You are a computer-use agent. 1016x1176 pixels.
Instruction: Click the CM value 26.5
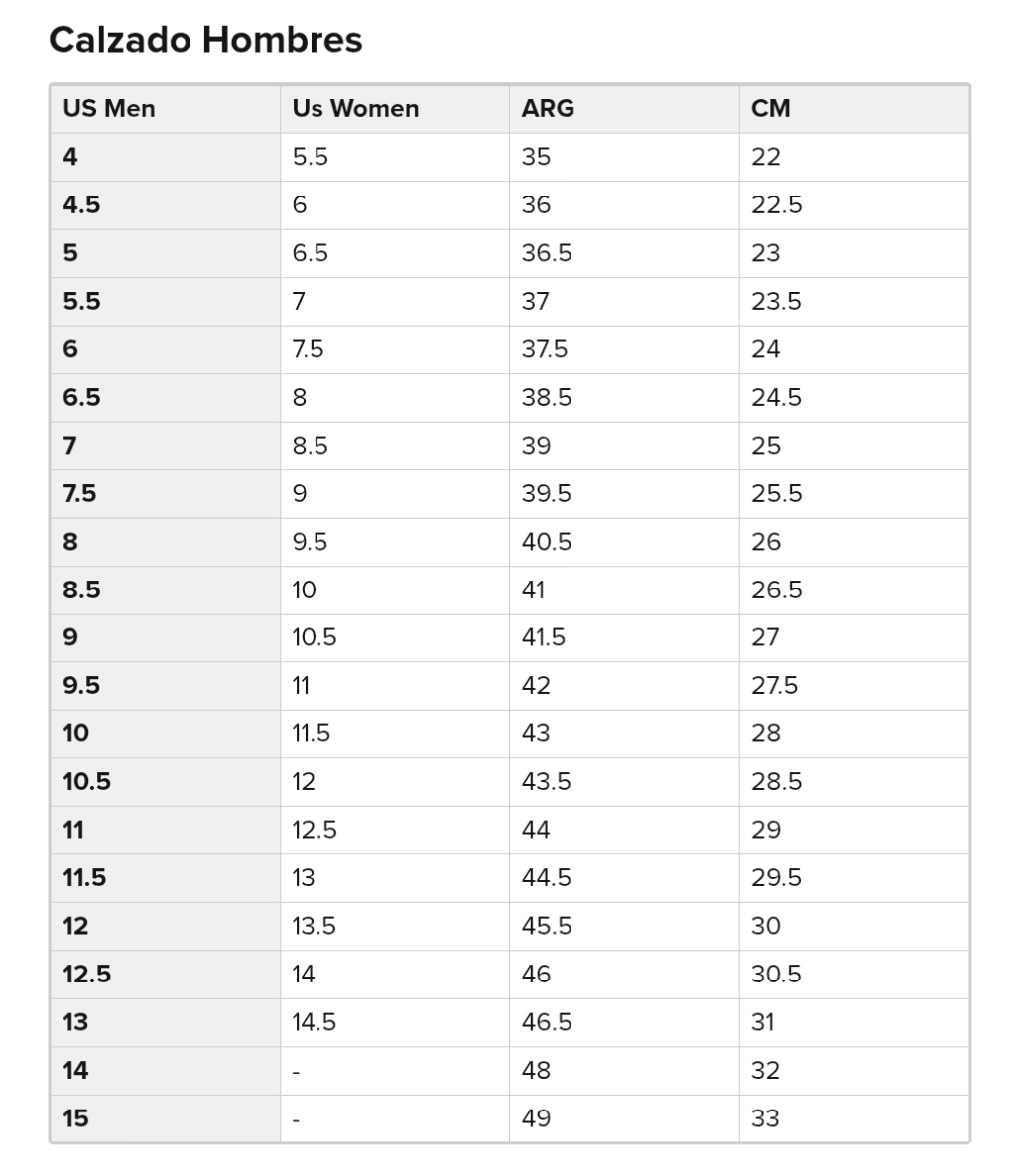pos(776,589)
